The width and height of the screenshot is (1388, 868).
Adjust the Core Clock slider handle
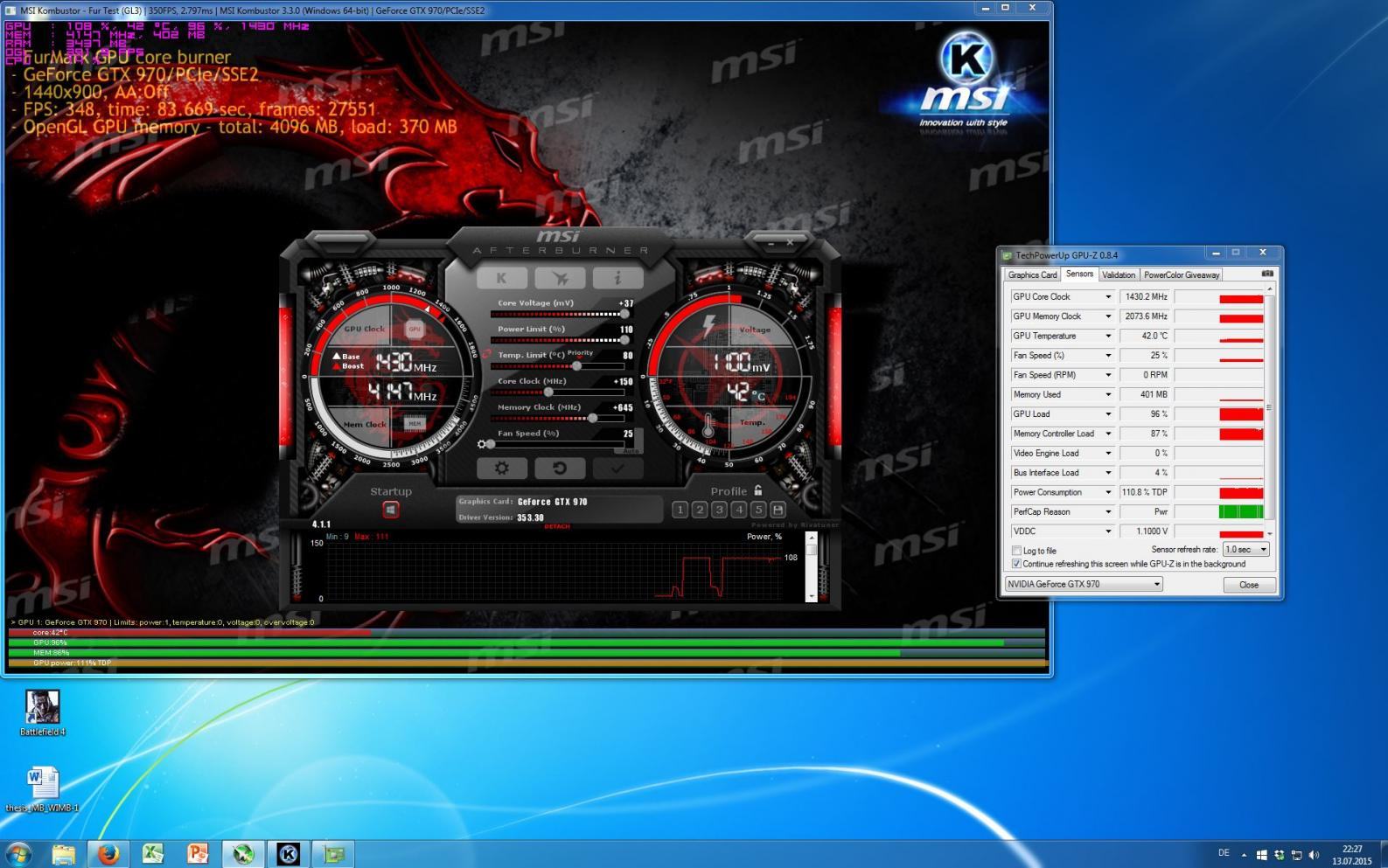coord(548,392)
